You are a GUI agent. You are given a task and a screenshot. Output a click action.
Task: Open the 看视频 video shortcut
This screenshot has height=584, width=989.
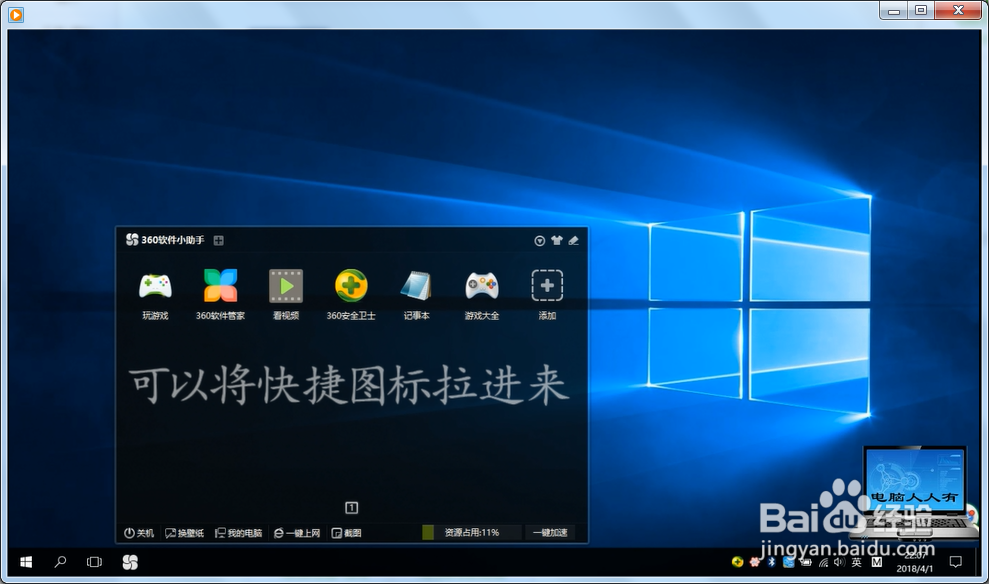coord(286,295)
